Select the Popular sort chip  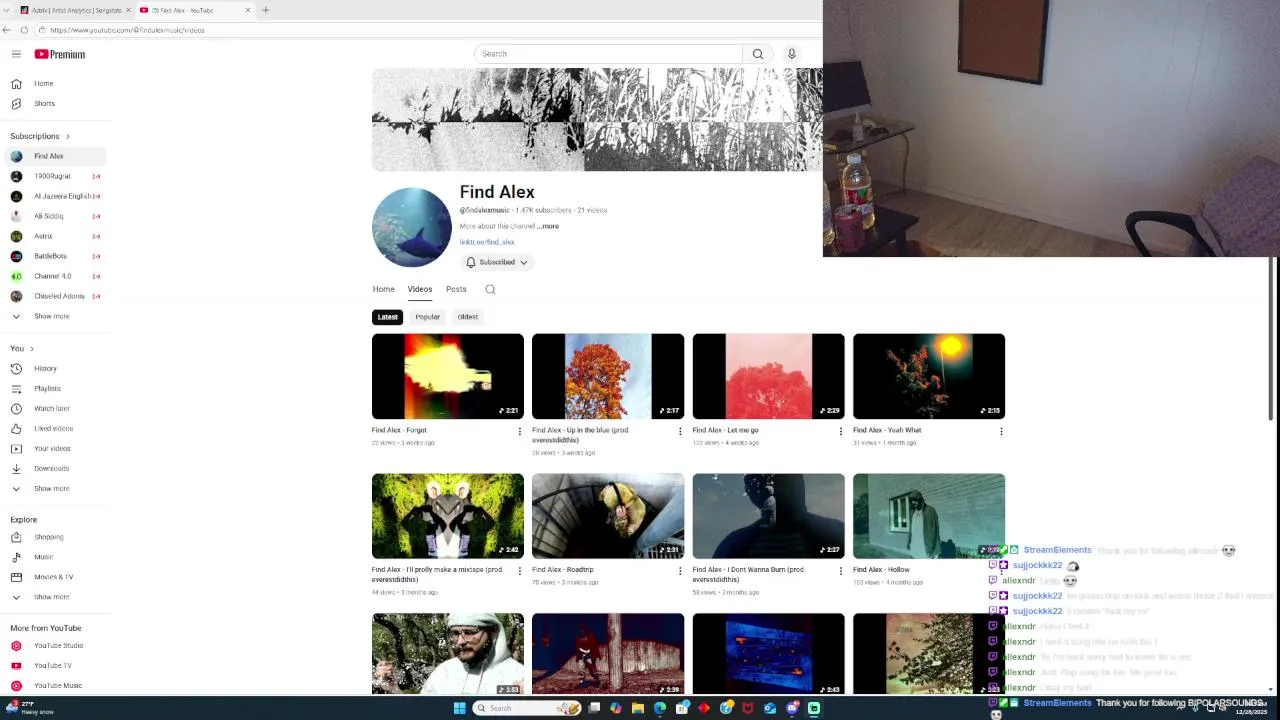[x=427, y=317]
